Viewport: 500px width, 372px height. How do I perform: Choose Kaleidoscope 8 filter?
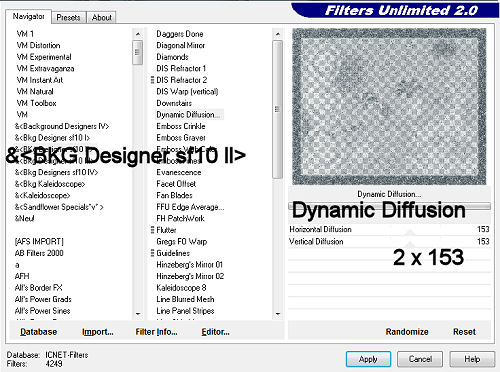181,287
